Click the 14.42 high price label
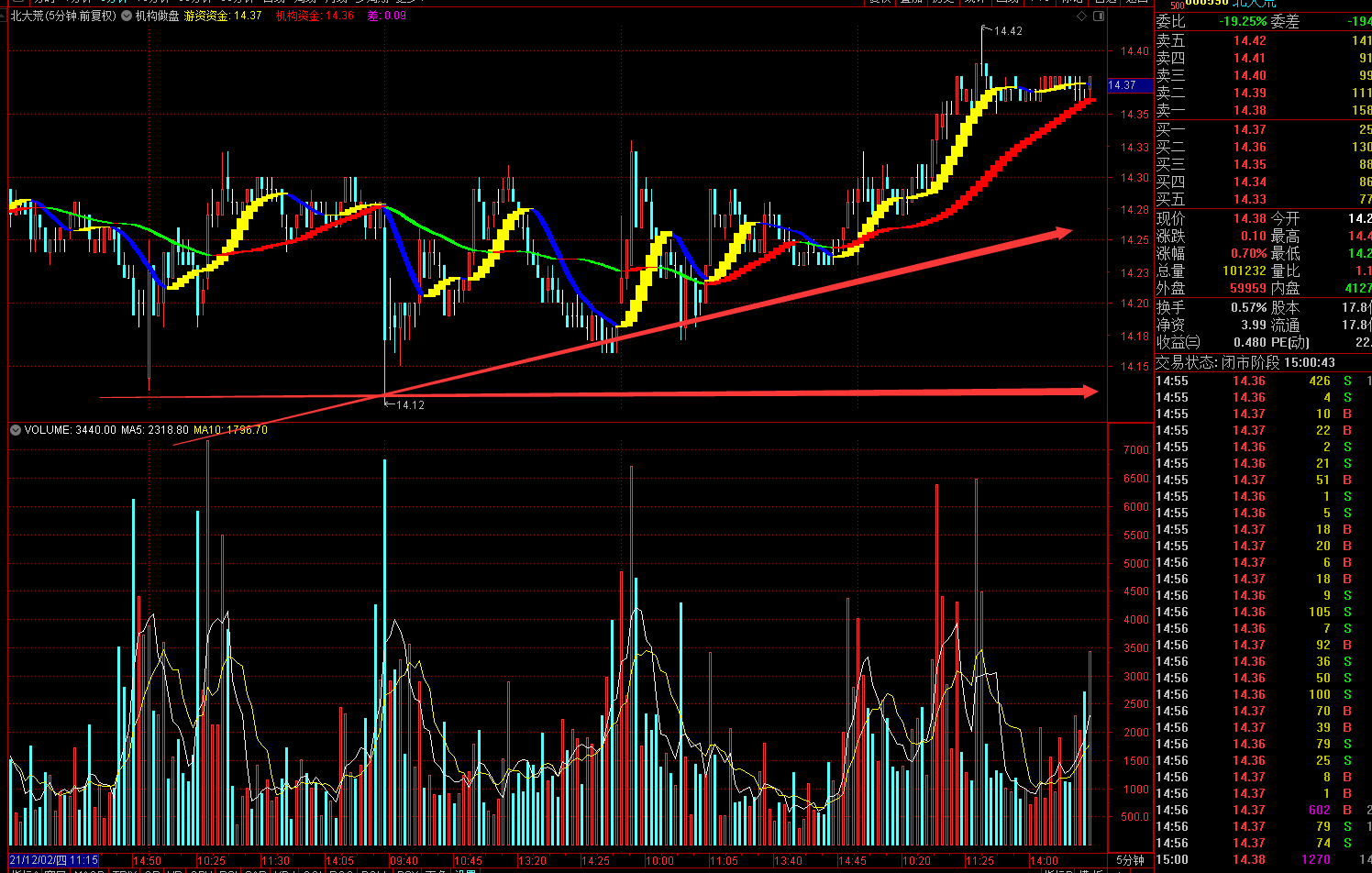The height and width of the screenshot is (873, 1372). (1008, 31)
